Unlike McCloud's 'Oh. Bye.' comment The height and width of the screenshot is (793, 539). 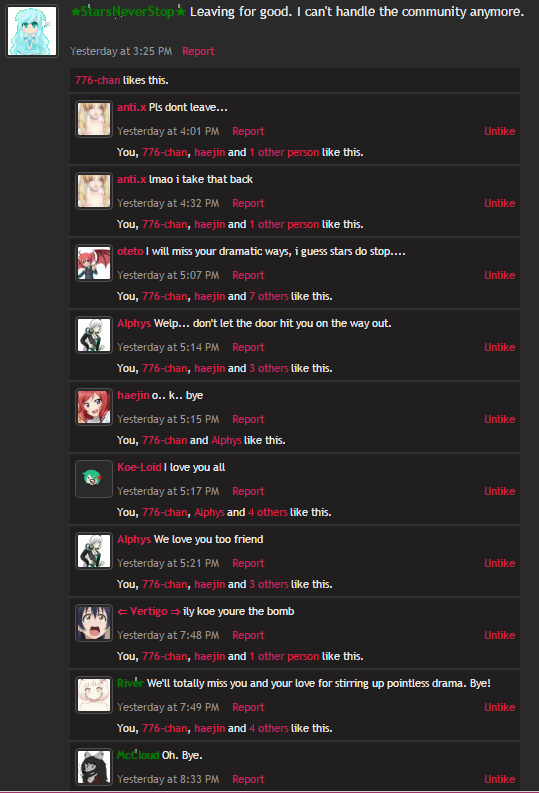point(500,779)
